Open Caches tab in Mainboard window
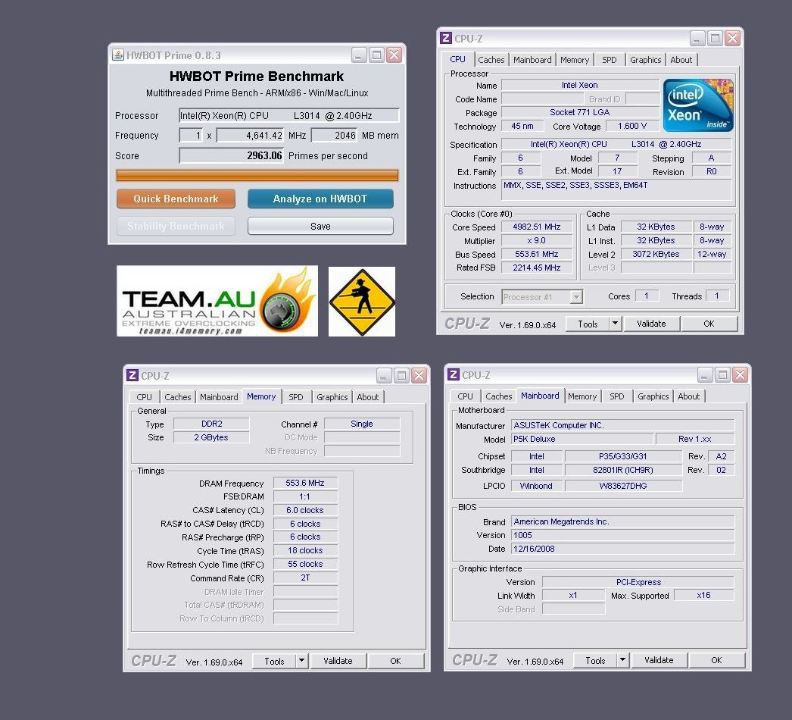Viewport: 792px width, 720px height. coord(499,396)
